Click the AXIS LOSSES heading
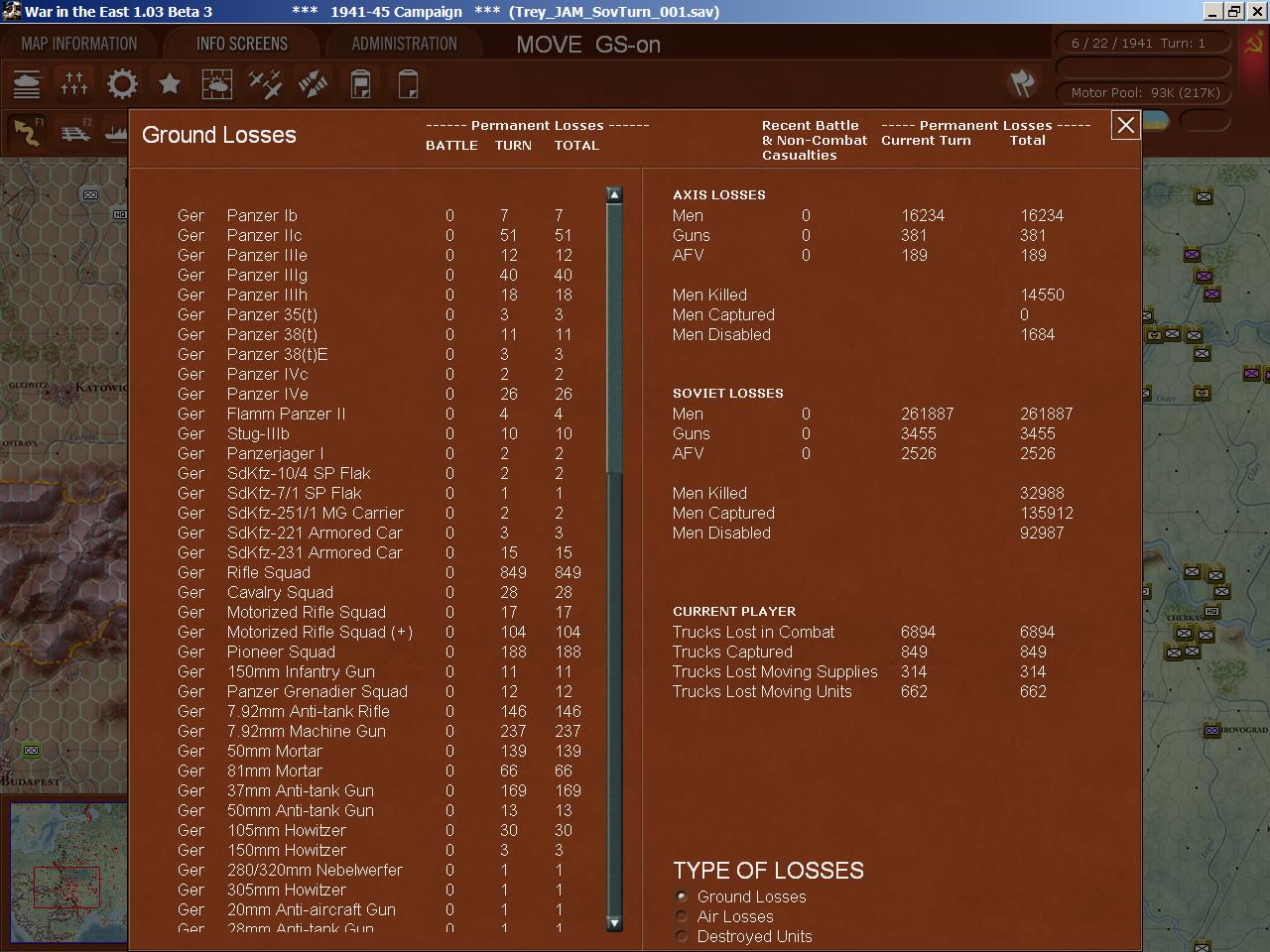This screenshot has width=1270, height=952. [x=719, y=195]
